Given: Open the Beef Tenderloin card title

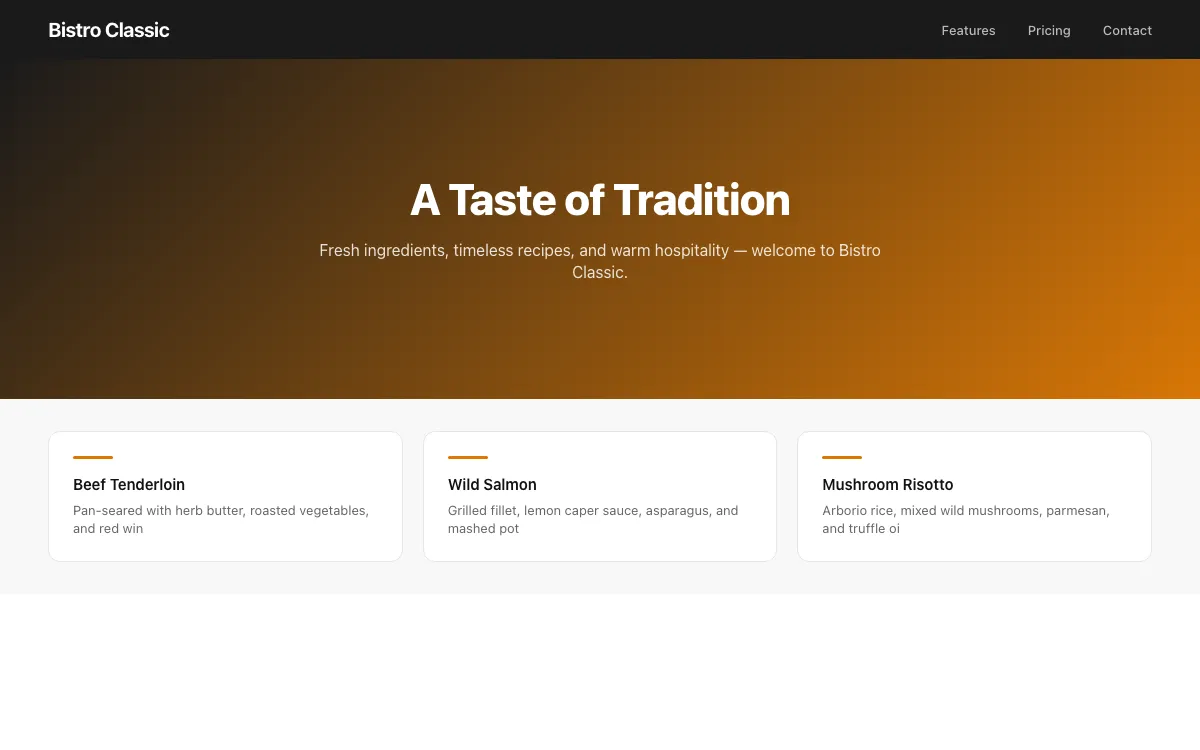Looking at the screenshot, I should point(129,485).
